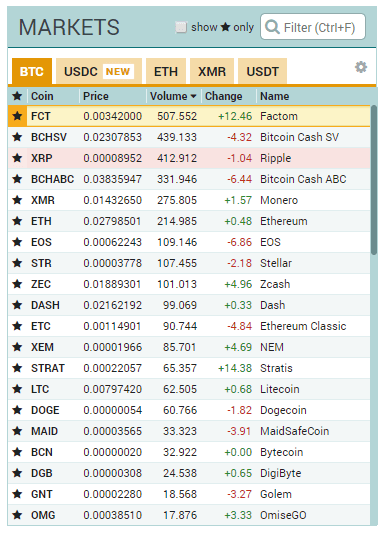Image resolution: width=386 pixels, height=534 pixels.
Task: Click the magnifier icon in filter box
Action: point(272,27)
